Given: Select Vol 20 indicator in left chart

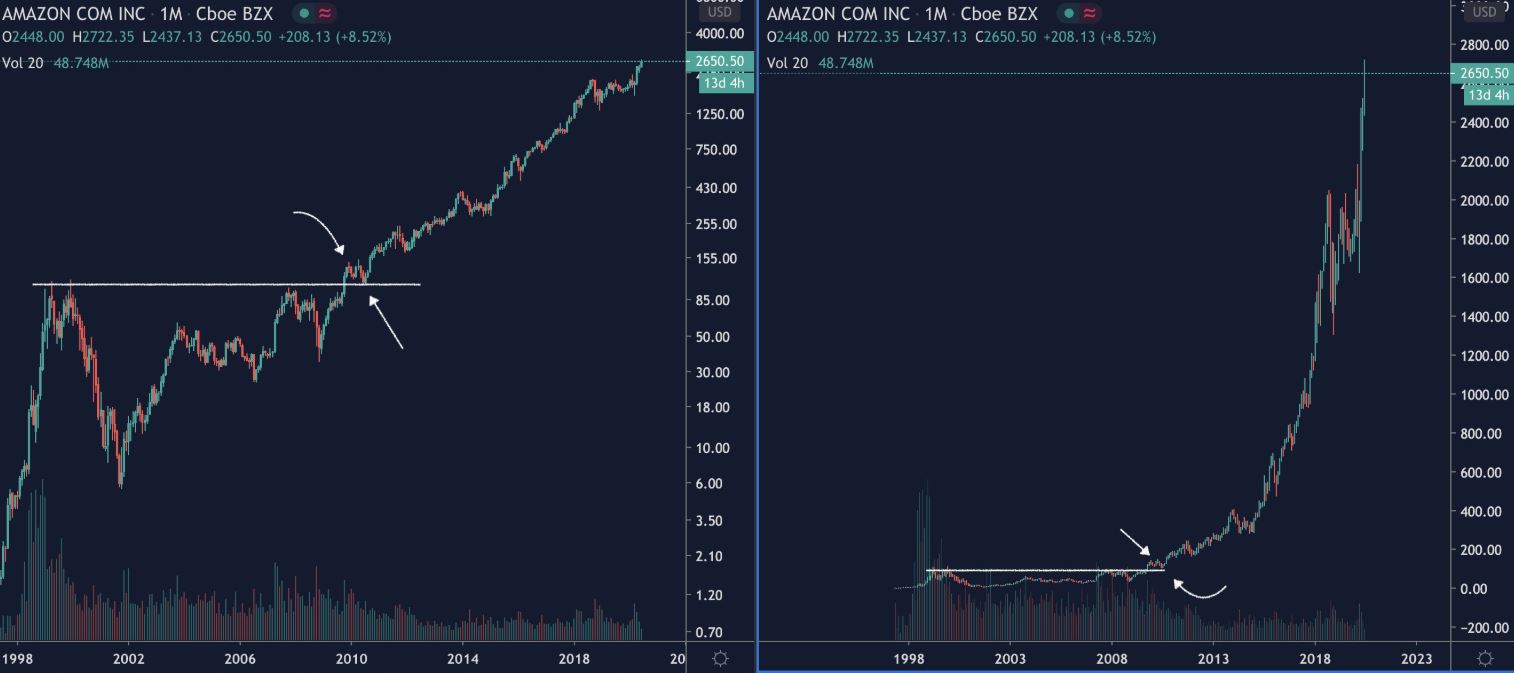Looking at the screenshot, I should tap(22, 62).
